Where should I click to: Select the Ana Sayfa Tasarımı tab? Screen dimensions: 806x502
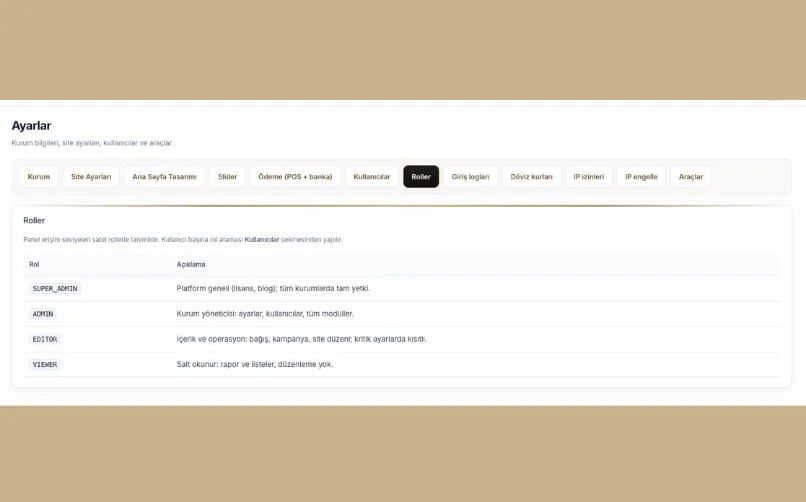[164, 177]
